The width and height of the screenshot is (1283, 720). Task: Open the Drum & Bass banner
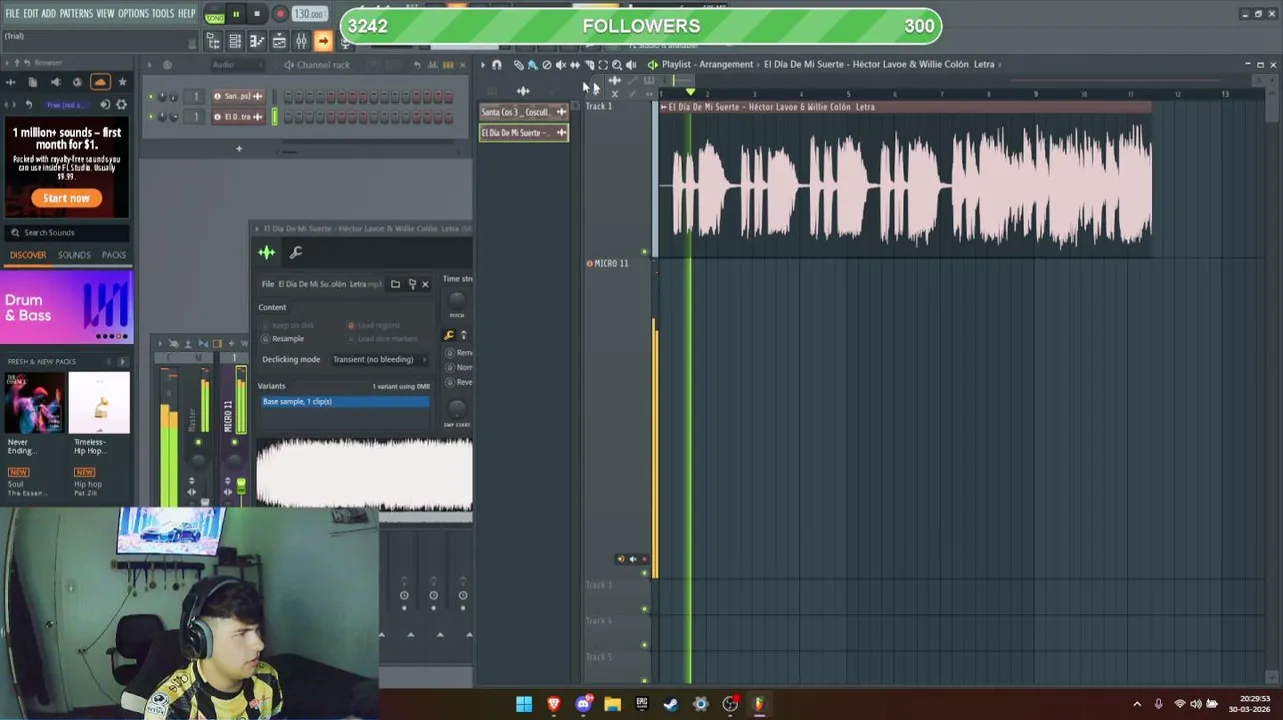[x=67, y=308]
